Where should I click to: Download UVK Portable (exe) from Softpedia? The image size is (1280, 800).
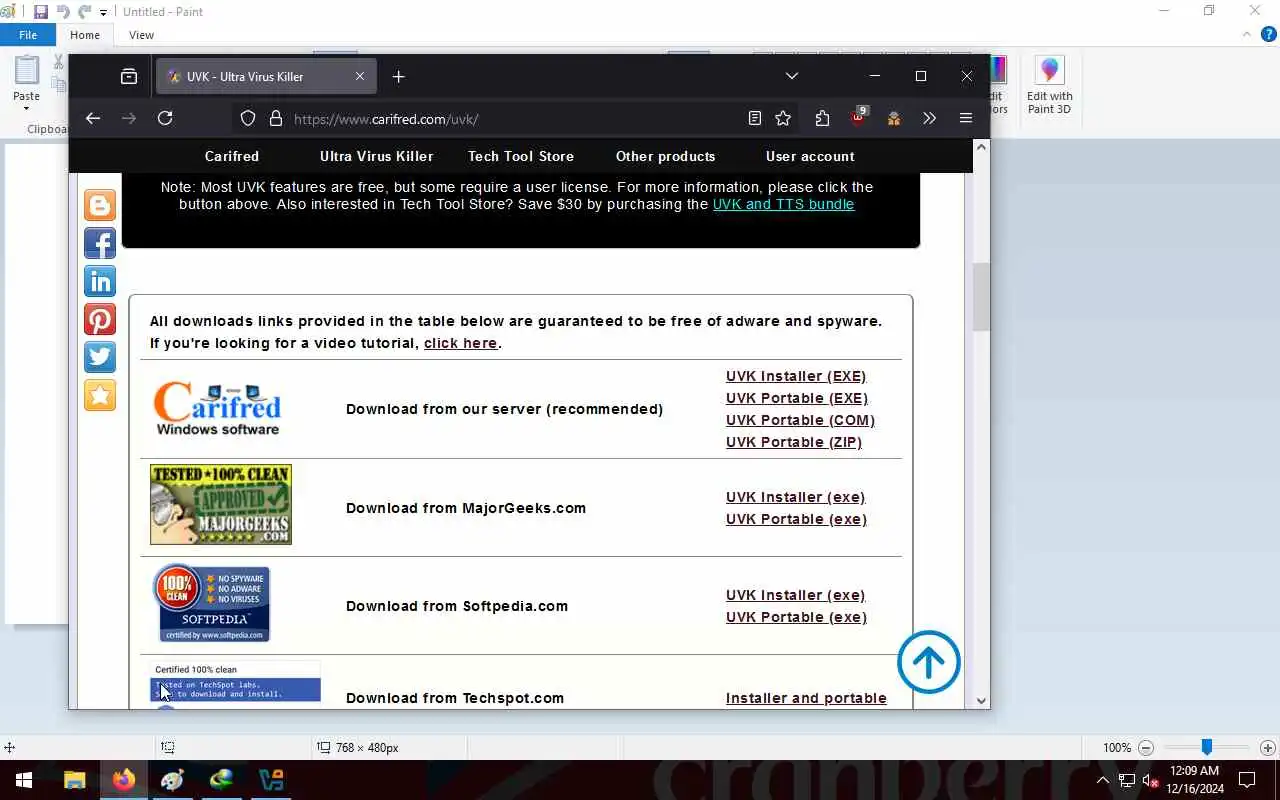point(797,617)
